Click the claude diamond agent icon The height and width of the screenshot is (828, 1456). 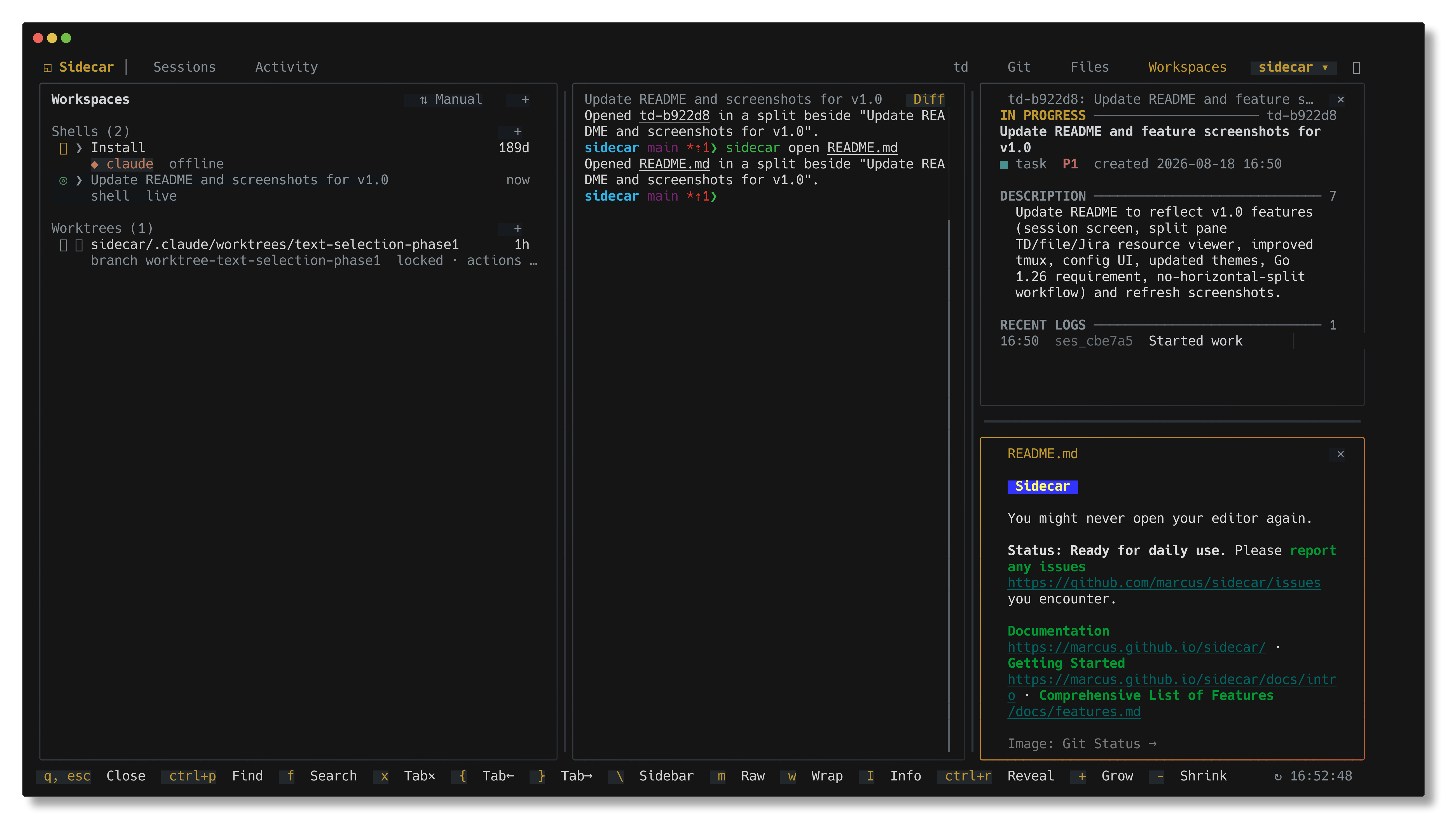point(95,164)
